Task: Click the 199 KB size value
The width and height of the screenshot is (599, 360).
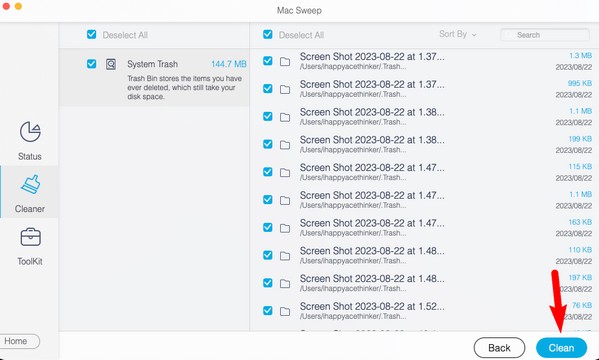Action: point(580,139)
